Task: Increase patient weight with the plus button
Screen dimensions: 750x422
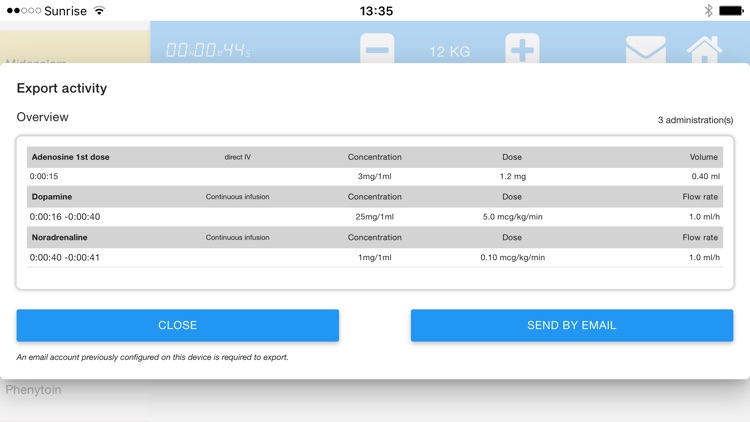Action: pos(522,48)
